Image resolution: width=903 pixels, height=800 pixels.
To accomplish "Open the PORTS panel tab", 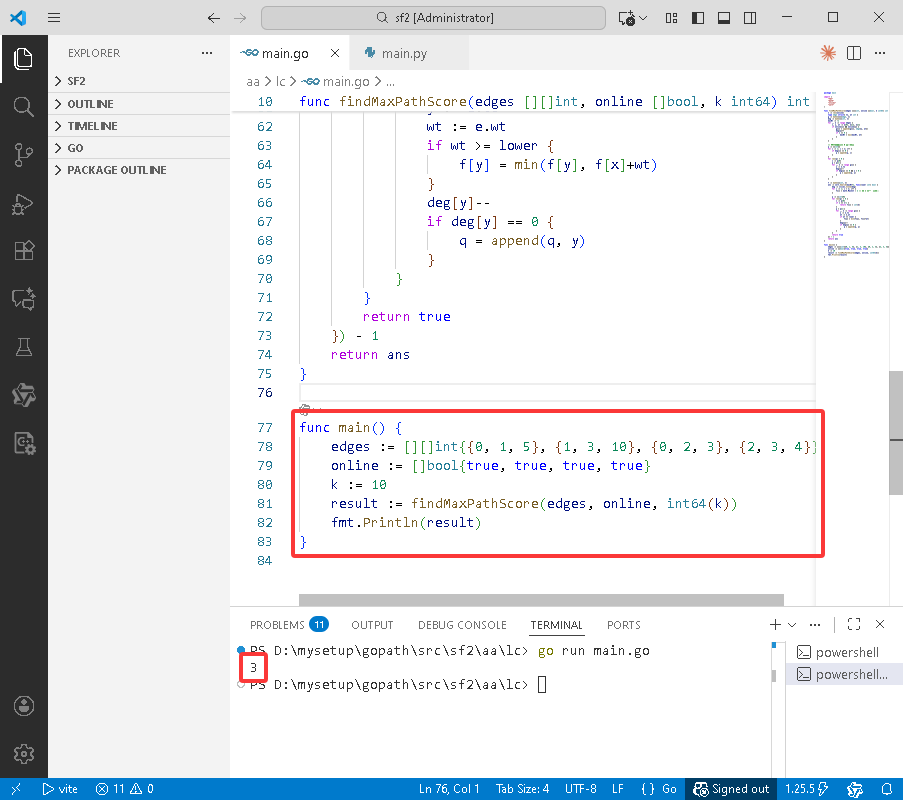I will (x=623, y=625).
